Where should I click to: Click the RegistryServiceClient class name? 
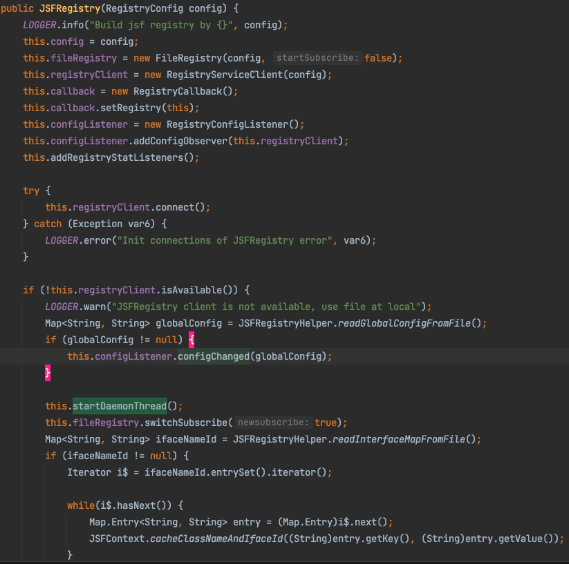(225, 75)
